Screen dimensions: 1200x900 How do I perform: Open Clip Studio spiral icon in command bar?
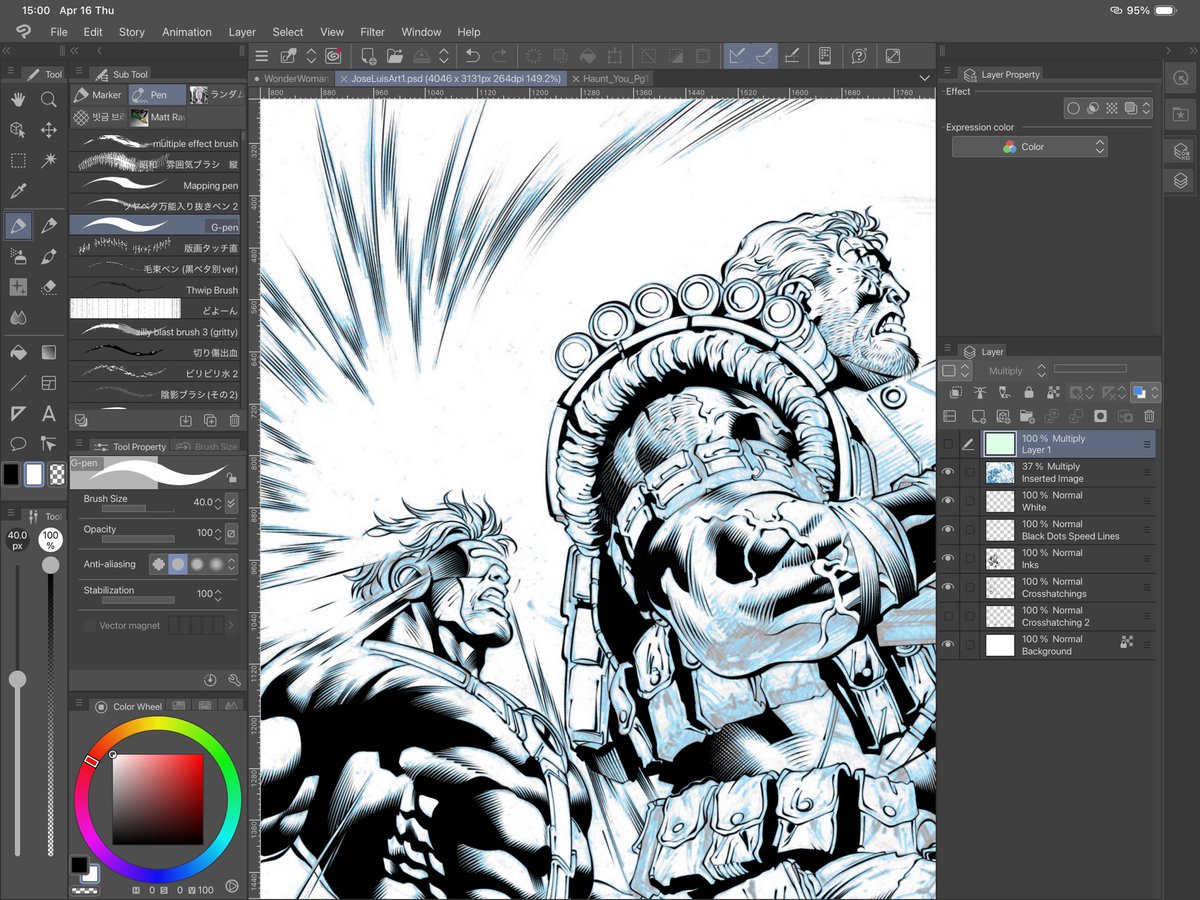333,56
